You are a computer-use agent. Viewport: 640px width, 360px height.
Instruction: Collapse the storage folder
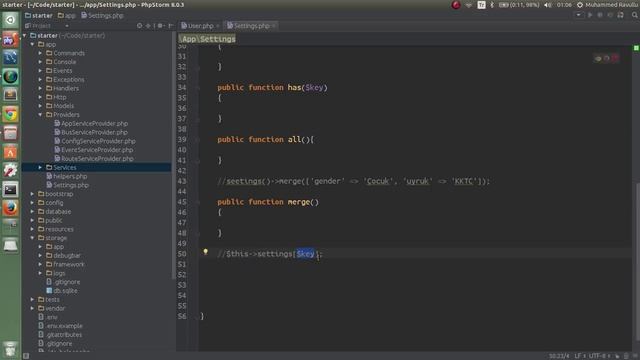[33, 238]
